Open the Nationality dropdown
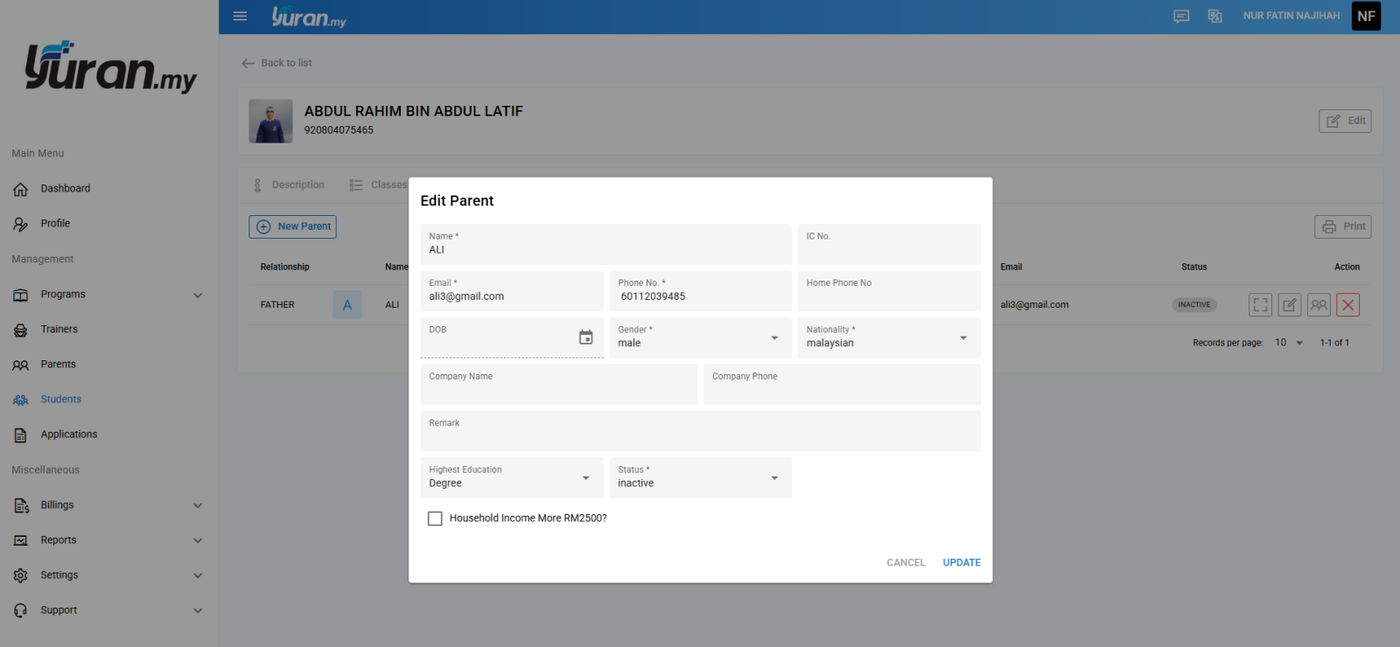 pos(889,337)
